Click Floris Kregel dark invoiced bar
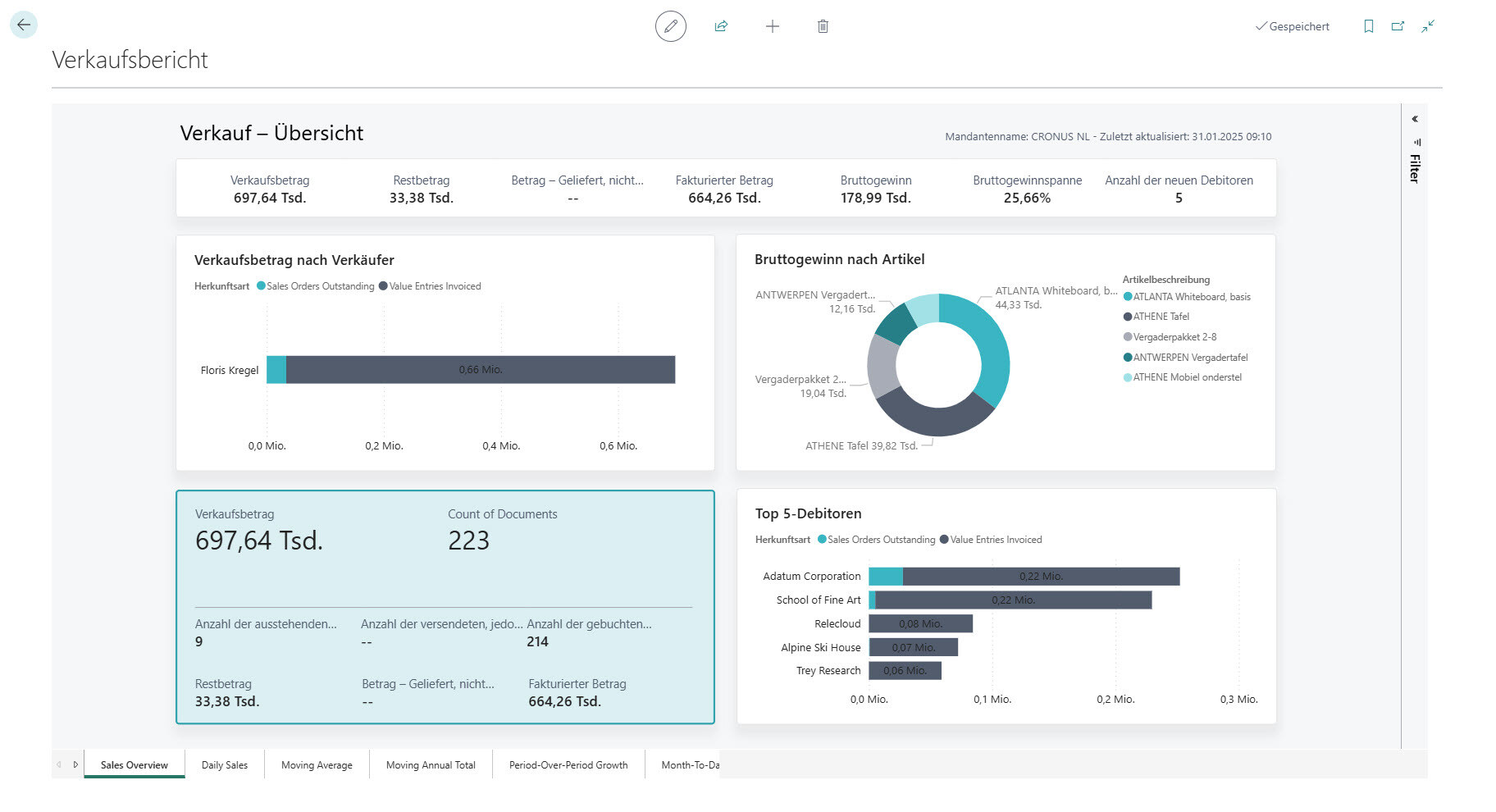The image size is (1496, 812). (481, 370)
